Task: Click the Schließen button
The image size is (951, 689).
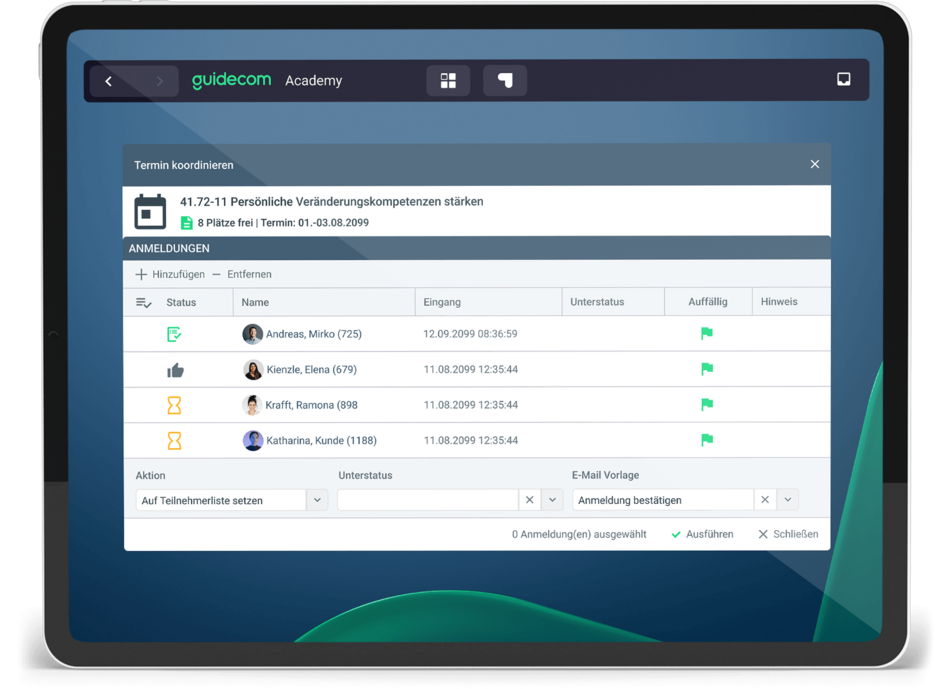Action: coord(788,534)
